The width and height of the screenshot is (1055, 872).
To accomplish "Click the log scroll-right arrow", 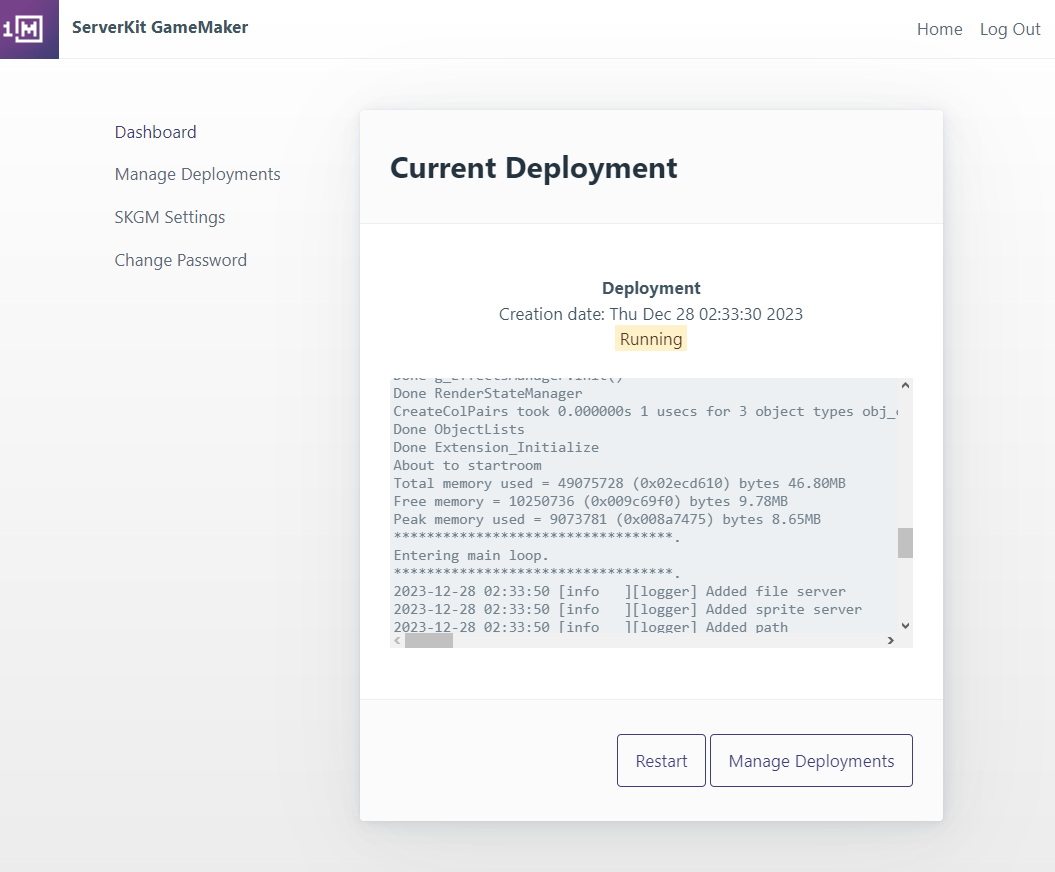I will click(x=891, y=641).
